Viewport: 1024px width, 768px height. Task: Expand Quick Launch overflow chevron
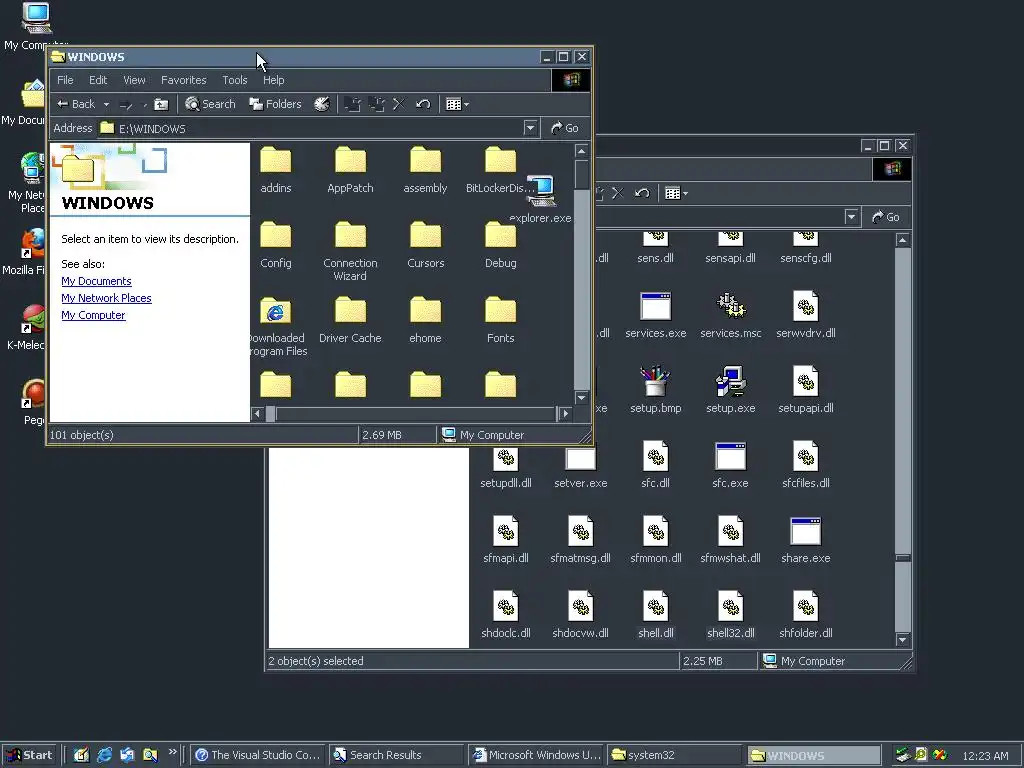[172, 752]
